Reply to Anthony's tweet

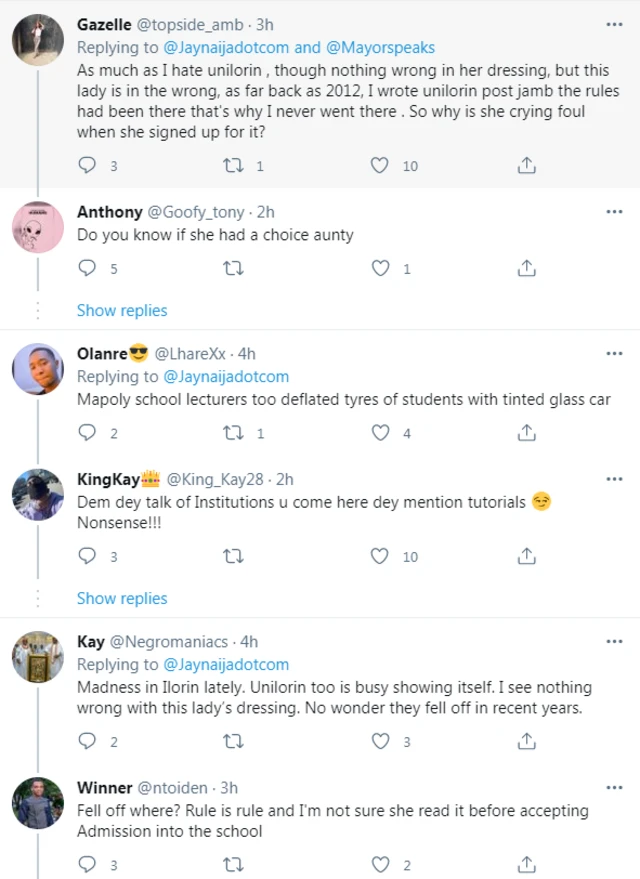[x=88, y=268]
